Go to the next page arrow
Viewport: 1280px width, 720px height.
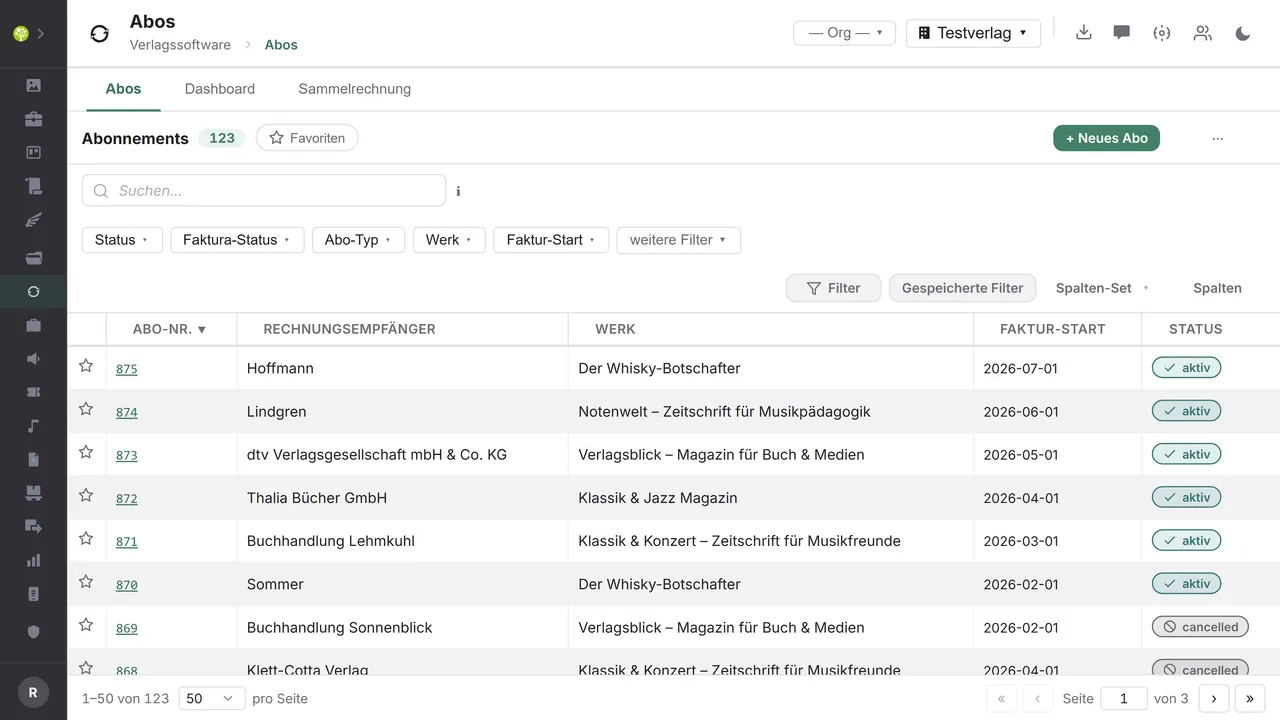1214,699
